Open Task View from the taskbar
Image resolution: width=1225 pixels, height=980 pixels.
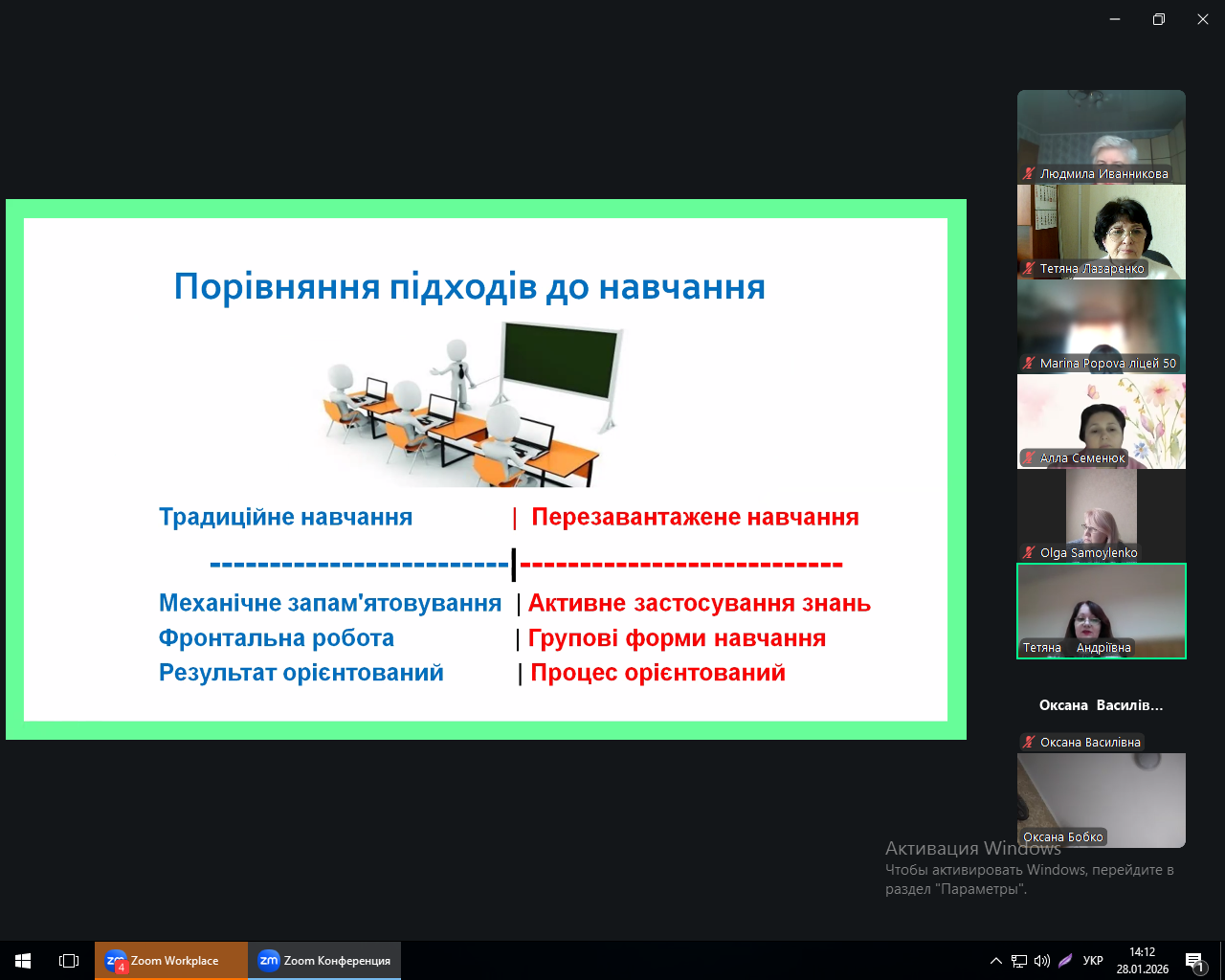69,960
